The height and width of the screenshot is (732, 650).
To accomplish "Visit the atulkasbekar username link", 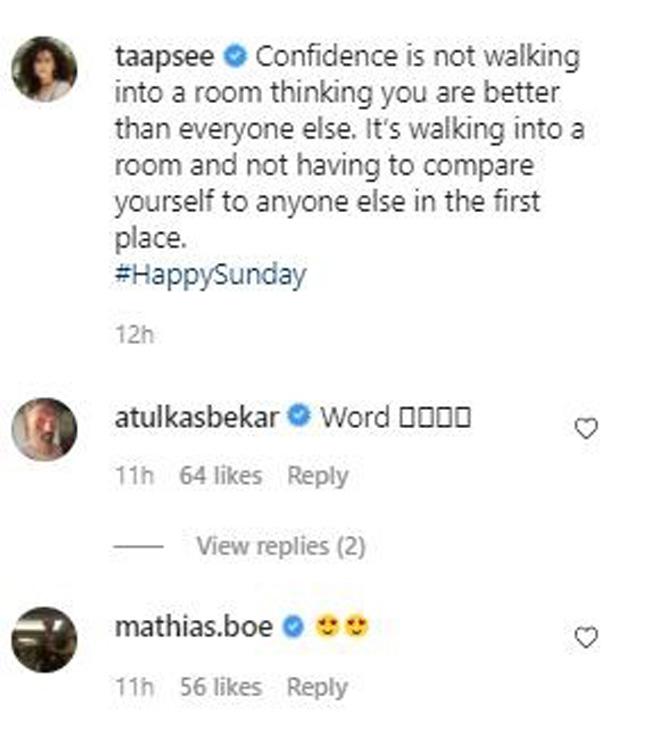I will (196, 417).
